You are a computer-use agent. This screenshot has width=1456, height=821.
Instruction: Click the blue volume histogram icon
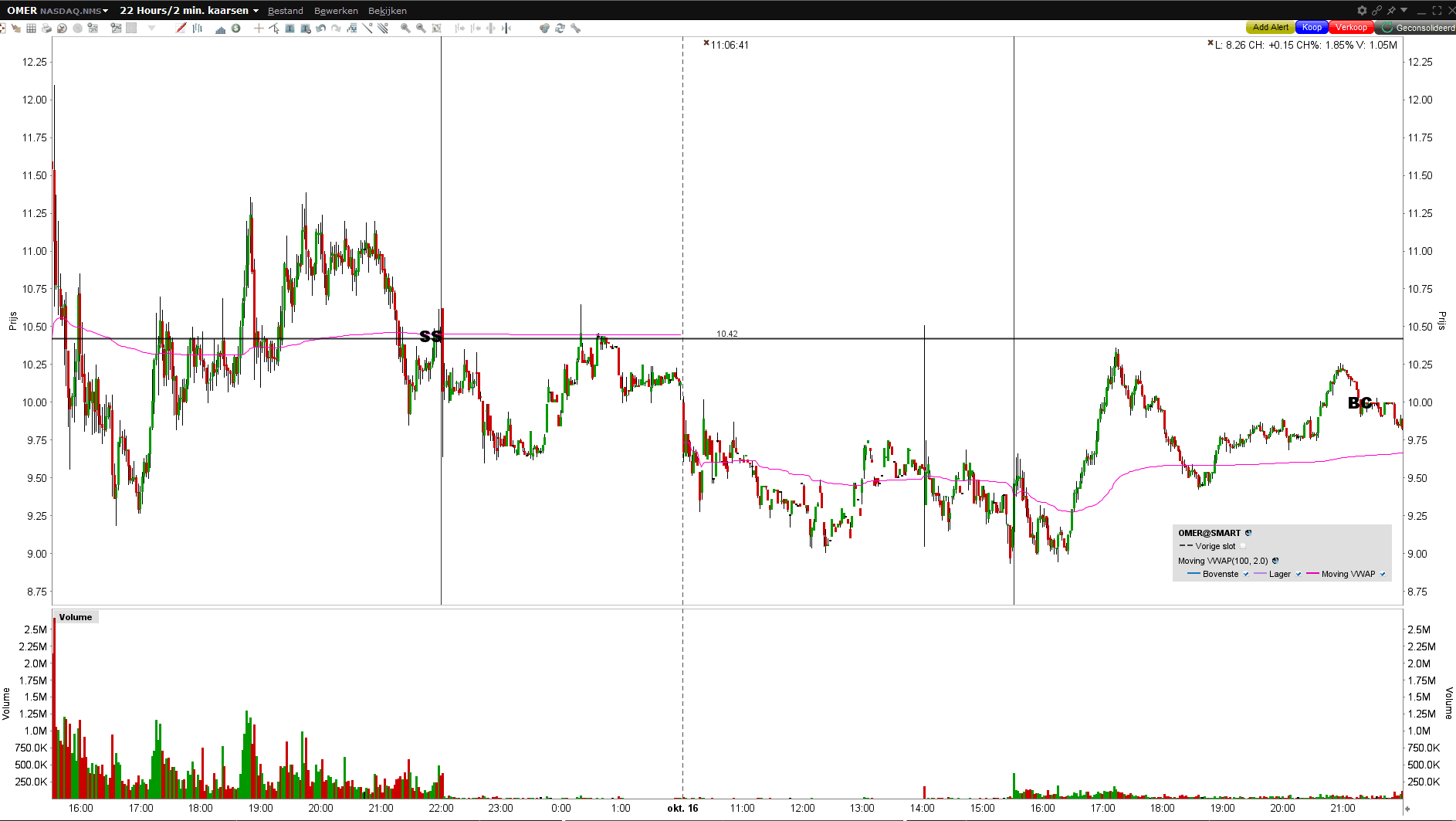[x=220, y=29]
